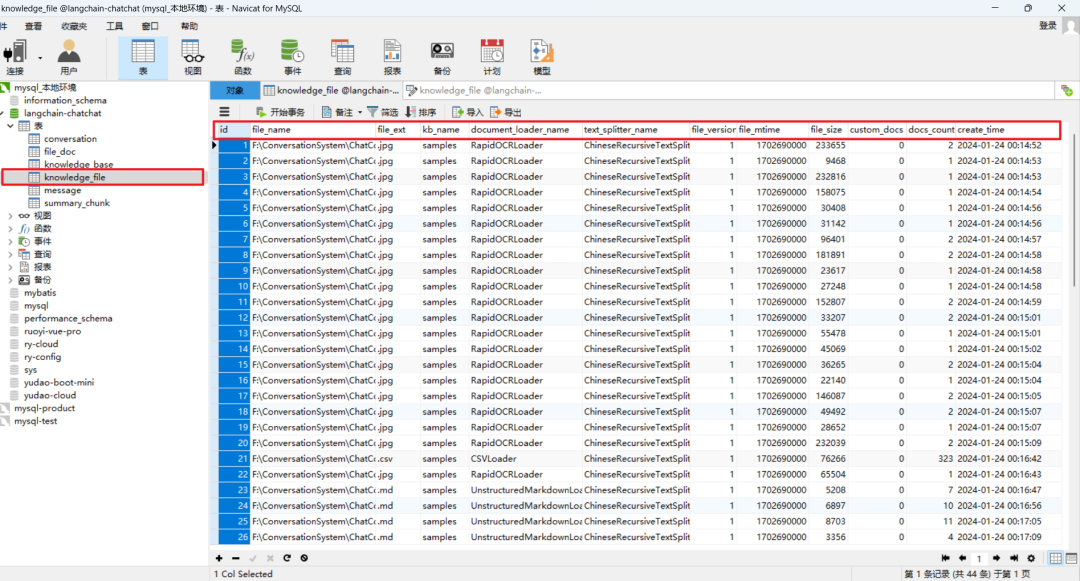Expand the 函数 node in the tree
The width and height of the screenshot is (1080, 581).
(x=10, y=229)
